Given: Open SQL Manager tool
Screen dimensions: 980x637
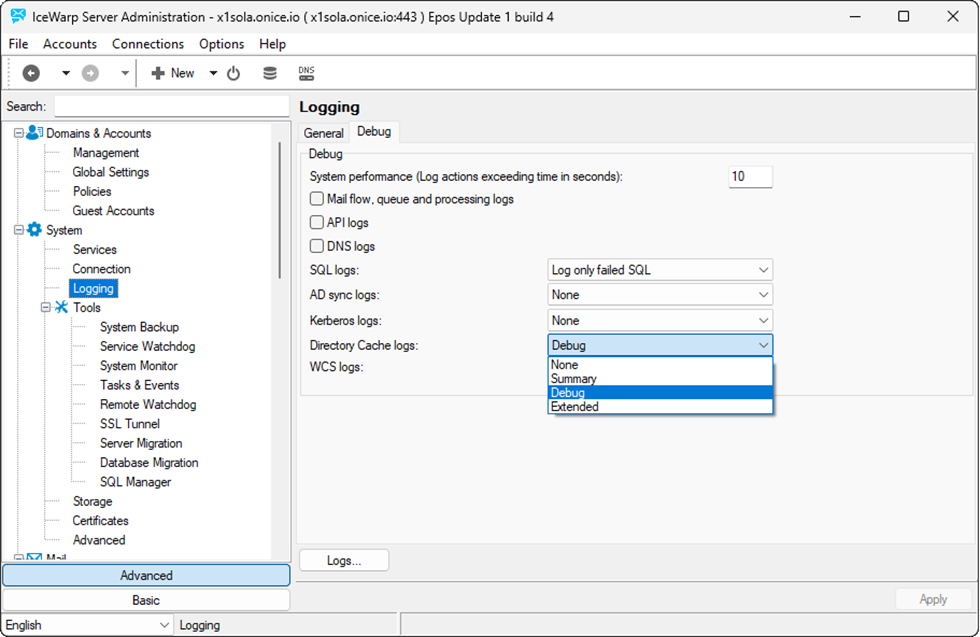Looking at the screenshot, I should pyautogui.click(x=136, y=482).
